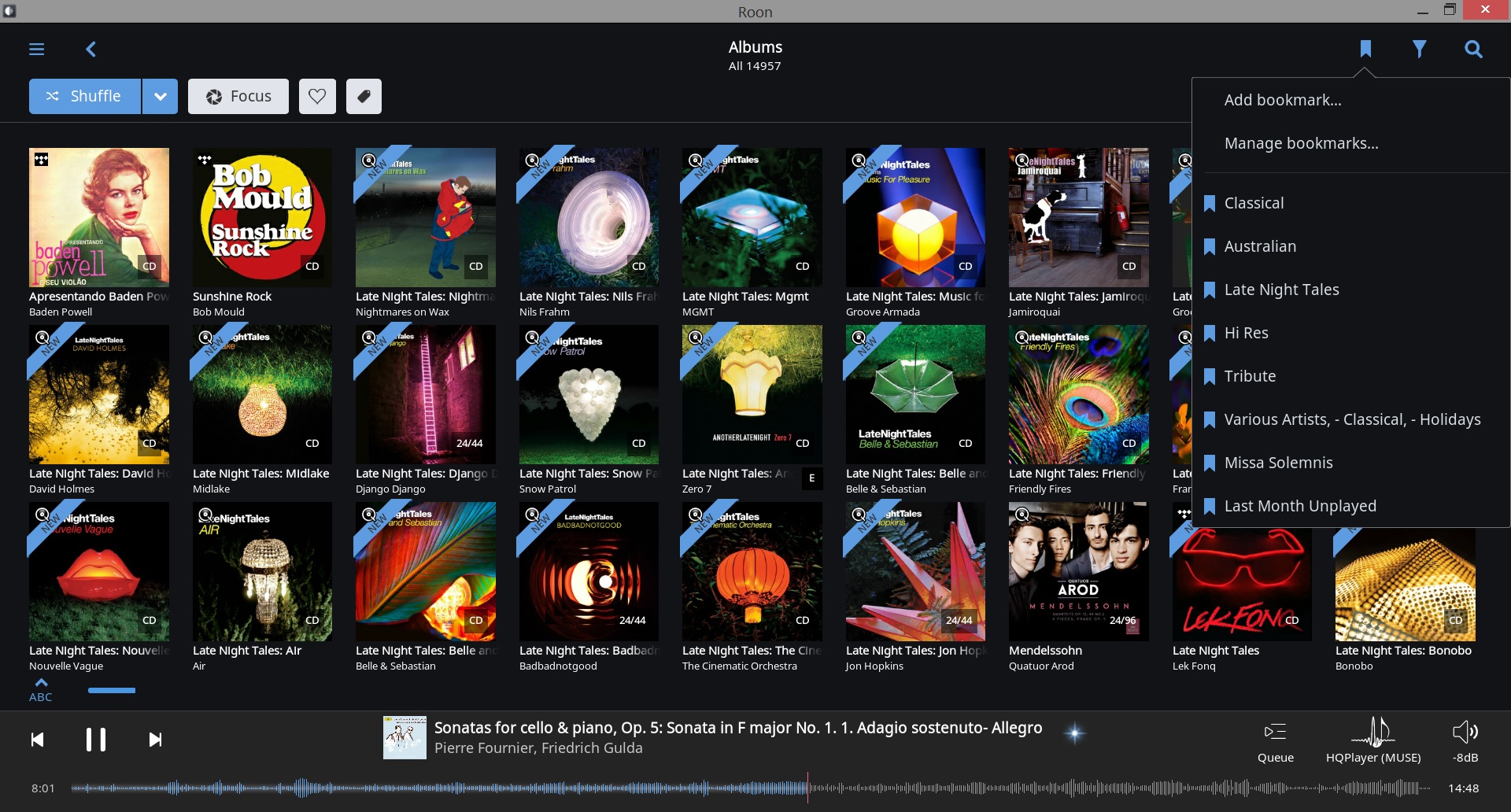Click the Sonatas for cello now playing title
The height and width of the screenshot is (812, 1511).
(738, 728)
